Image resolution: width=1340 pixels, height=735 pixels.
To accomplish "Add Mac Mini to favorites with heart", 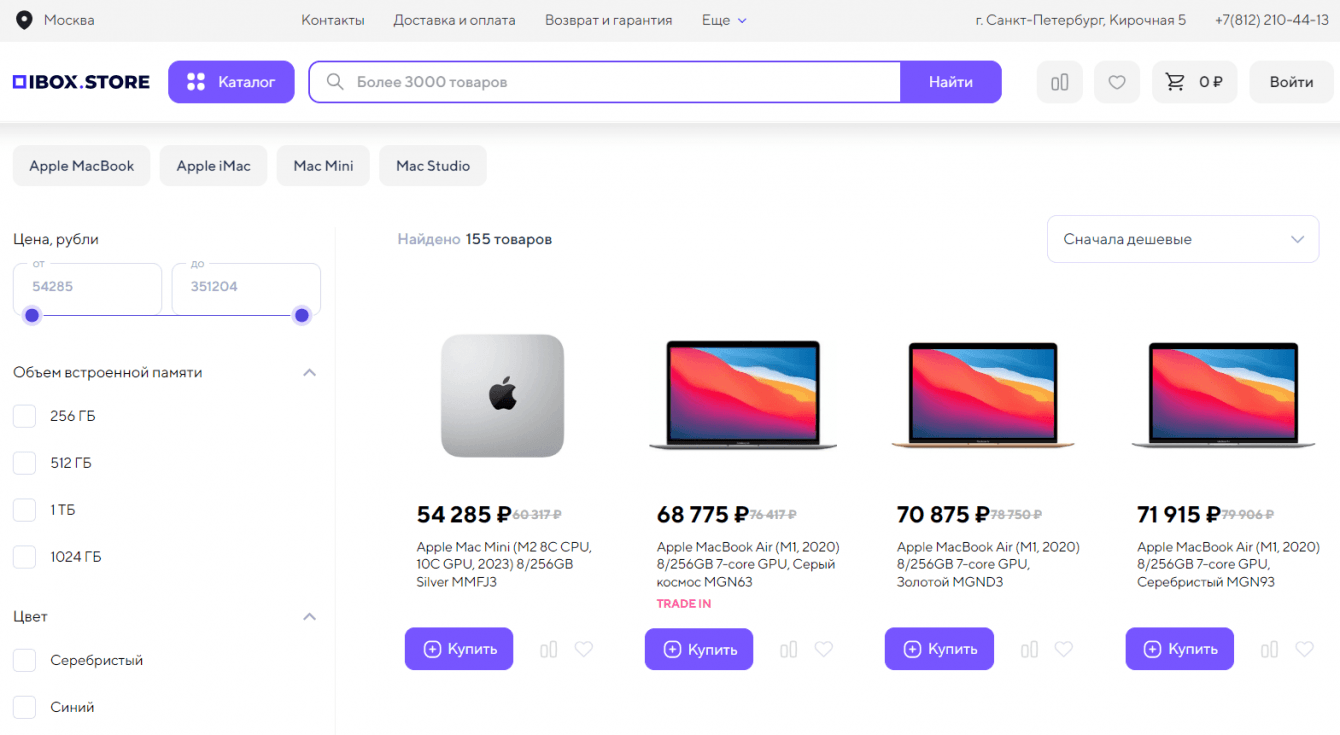I will point(584,649).
